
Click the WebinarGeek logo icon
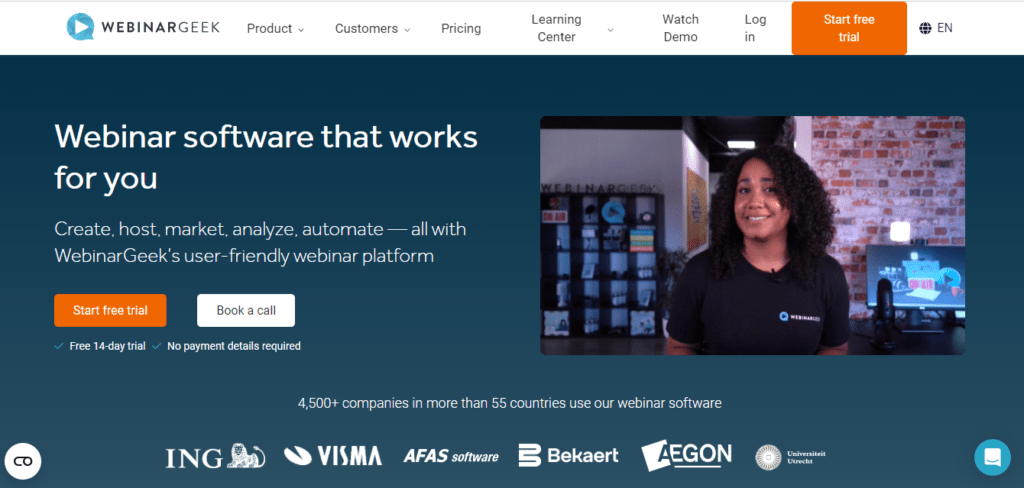click(x=80, y=27)
